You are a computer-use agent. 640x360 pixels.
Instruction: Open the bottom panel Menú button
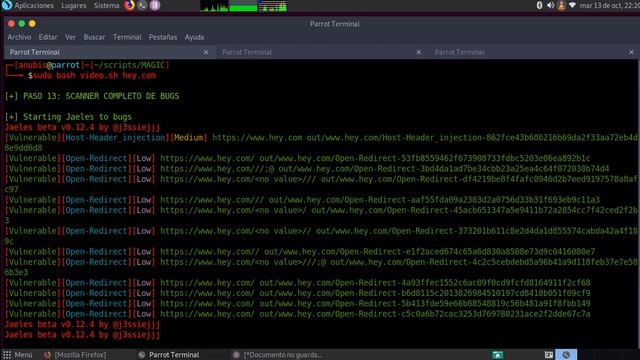tap(18, 355)
